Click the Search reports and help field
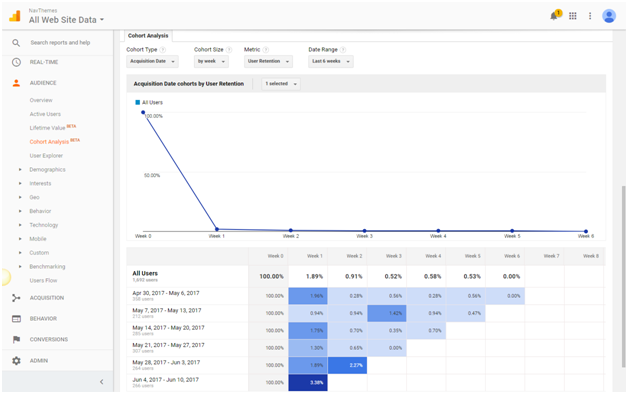 click(x=60, y=42)
